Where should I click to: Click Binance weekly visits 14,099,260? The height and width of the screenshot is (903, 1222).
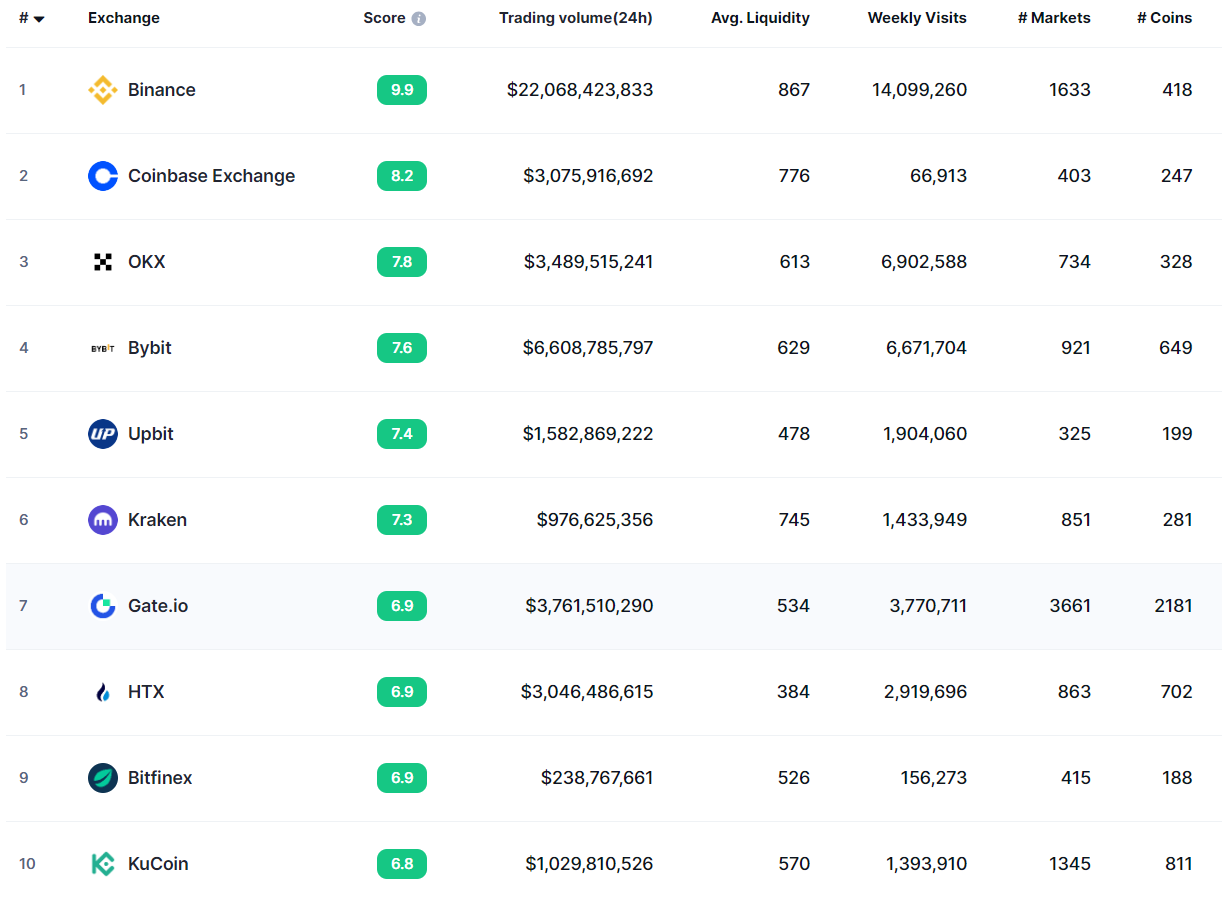click(920, 90)
